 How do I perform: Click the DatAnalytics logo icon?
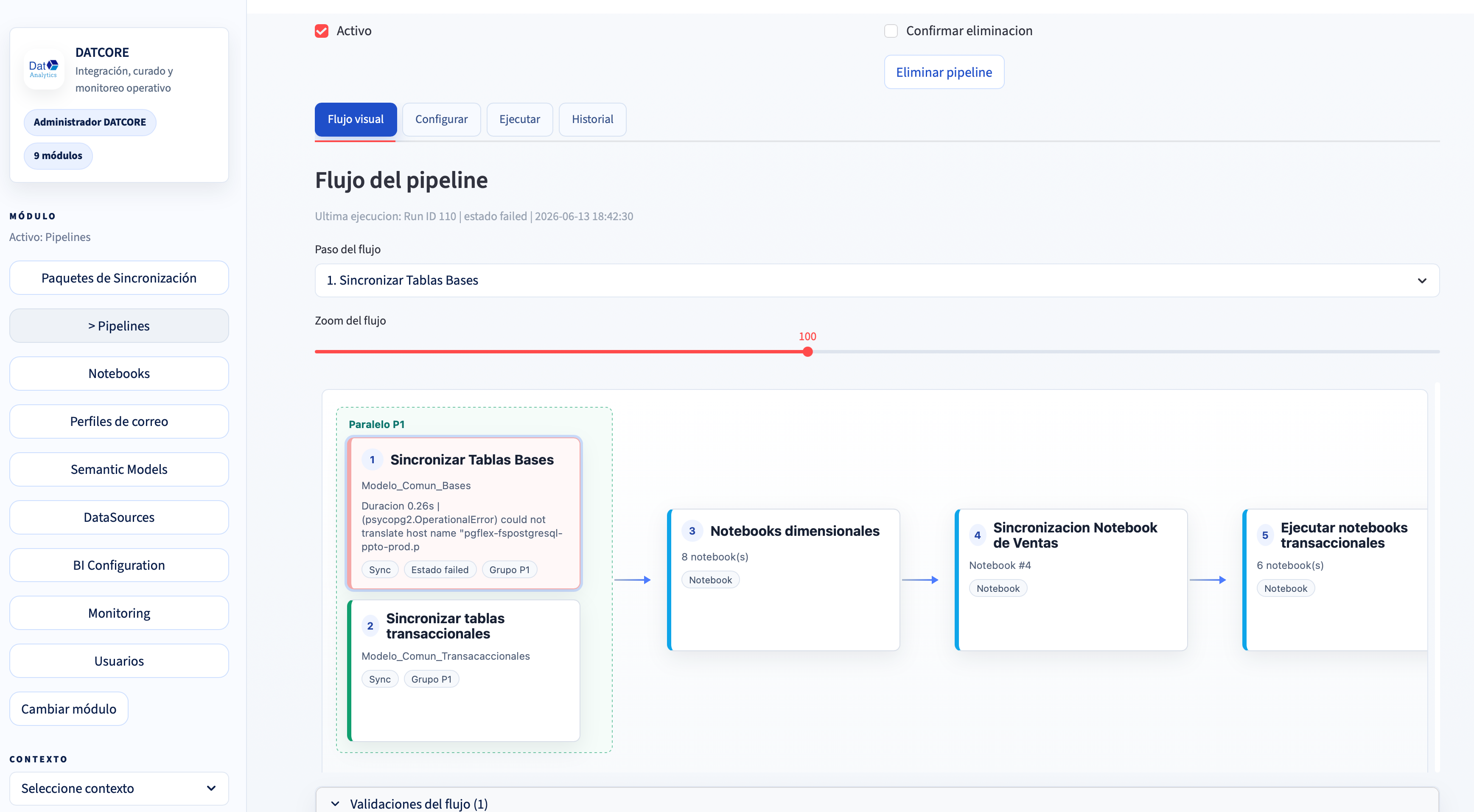(43, 69)
